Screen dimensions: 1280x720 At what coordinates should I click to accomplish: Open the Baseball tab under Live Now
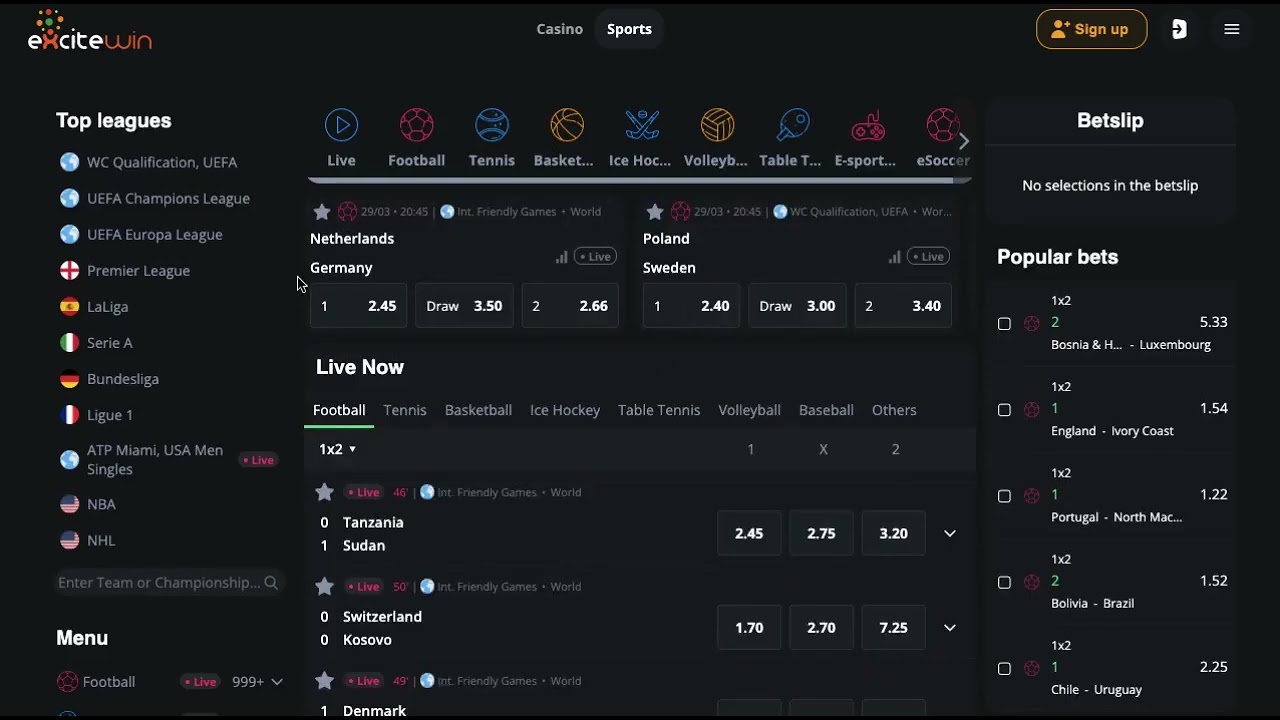tap(826, 410)
